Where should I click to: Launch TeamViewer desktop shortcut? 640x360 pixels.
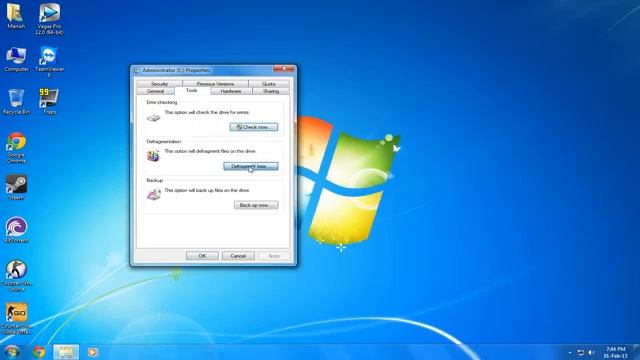(x=49, y=61)
